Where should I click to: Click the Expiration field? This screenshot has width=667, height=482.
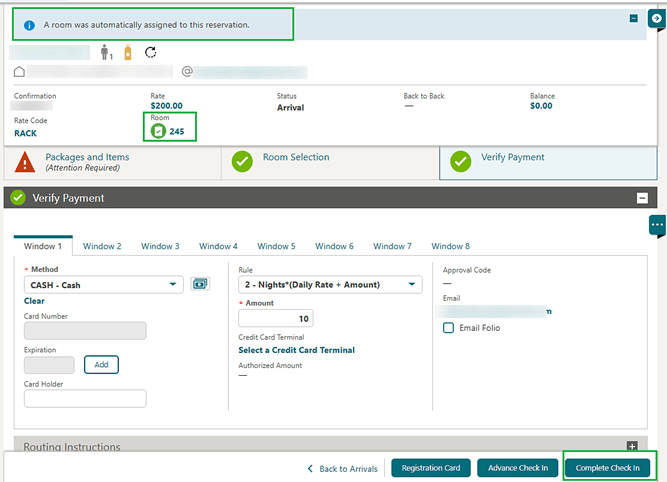pyautogui.click(x=49, y=365)
